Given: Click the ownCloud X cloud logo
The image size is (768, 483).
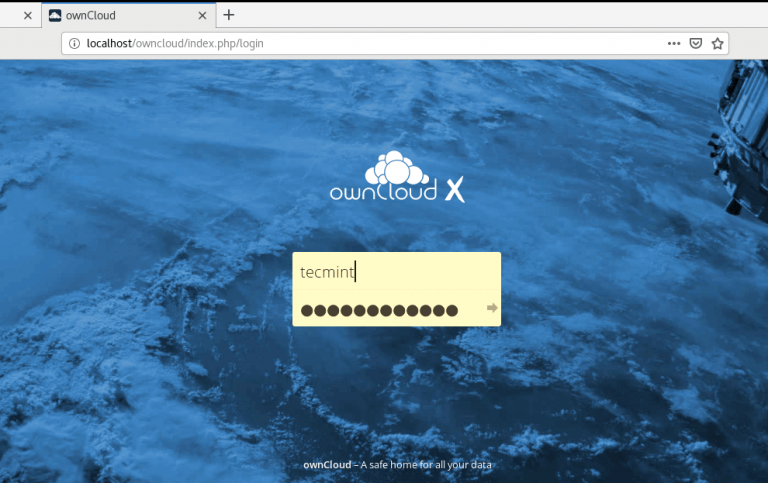Looking at the screenshot, I should pos(397,176).
